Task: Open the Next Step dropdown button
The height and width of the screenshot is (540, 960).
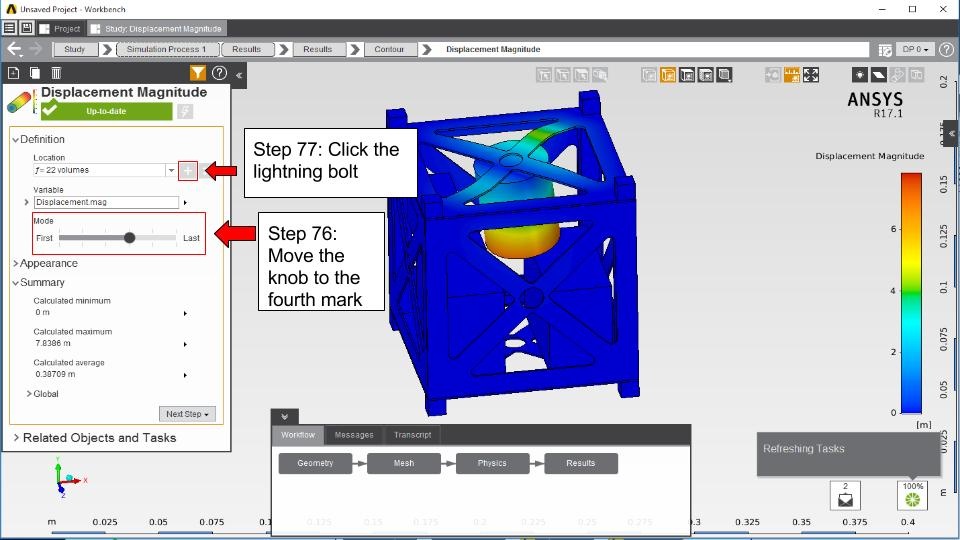Action: pos(187,414)
